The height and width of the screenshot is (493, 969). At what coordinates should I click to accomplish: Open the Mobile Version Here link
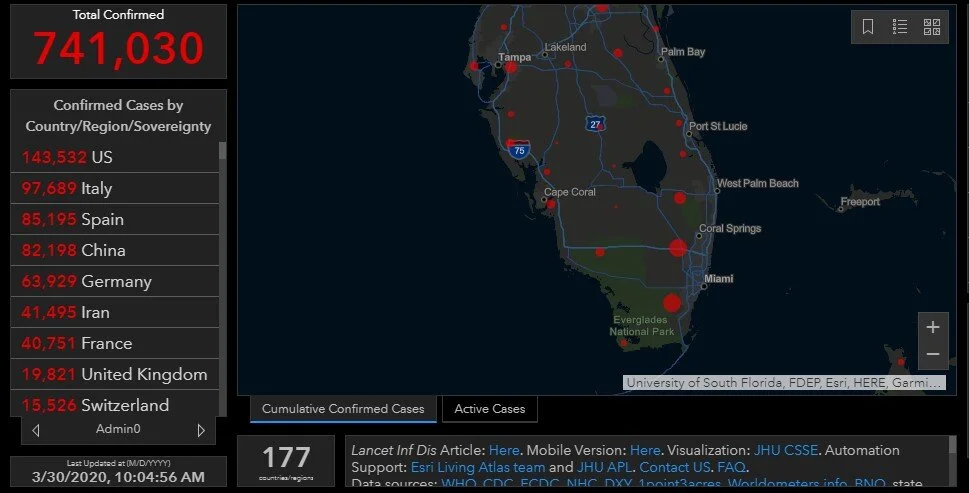[645, 450]
